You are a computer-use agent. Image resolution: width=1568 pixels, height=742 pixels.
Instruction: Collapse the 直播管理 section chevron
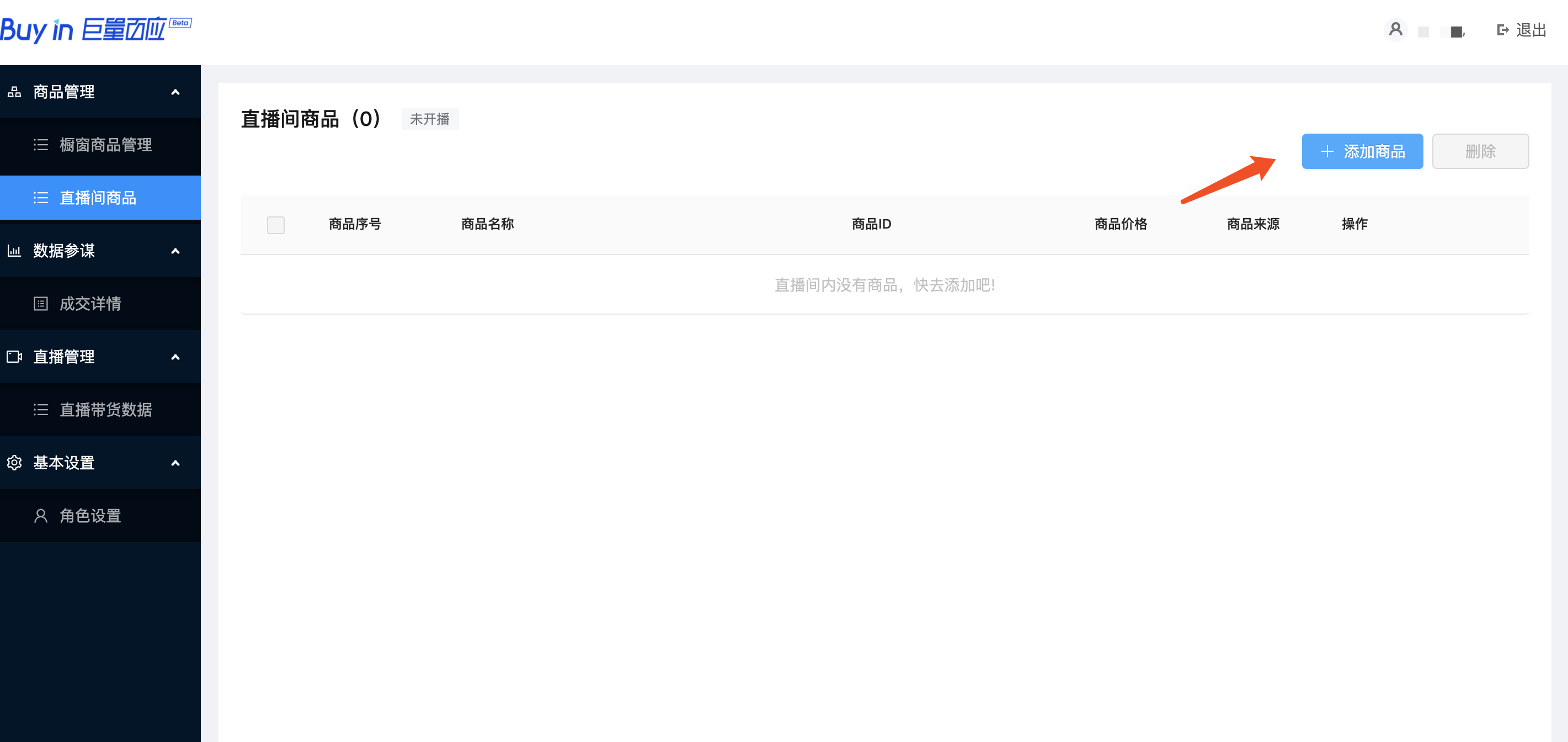[175, 357]
